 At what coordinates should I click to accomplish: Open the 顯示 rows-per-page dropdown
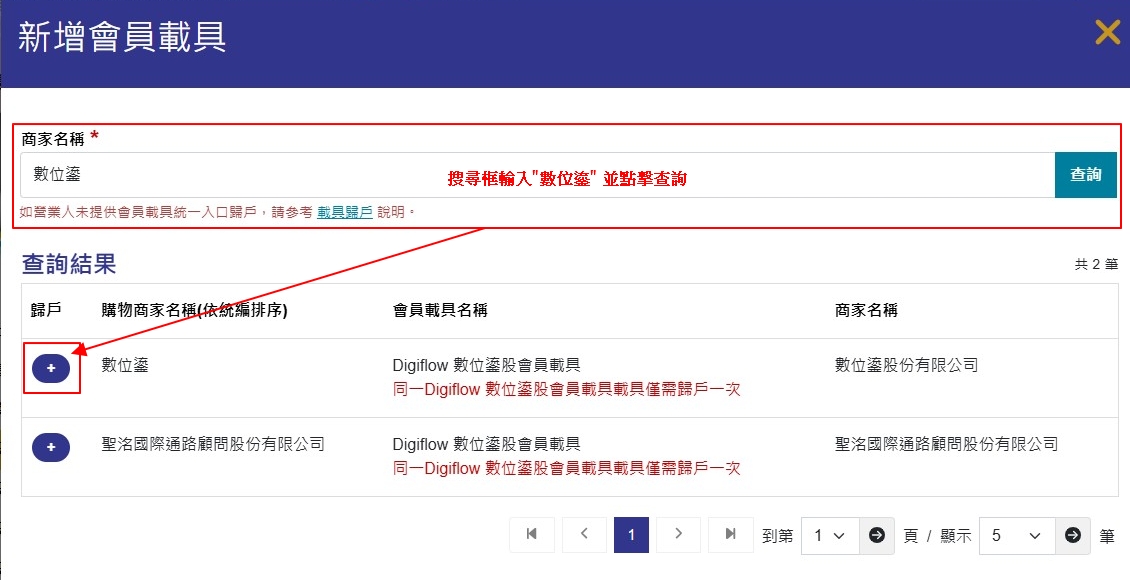tap(1016, 536)
